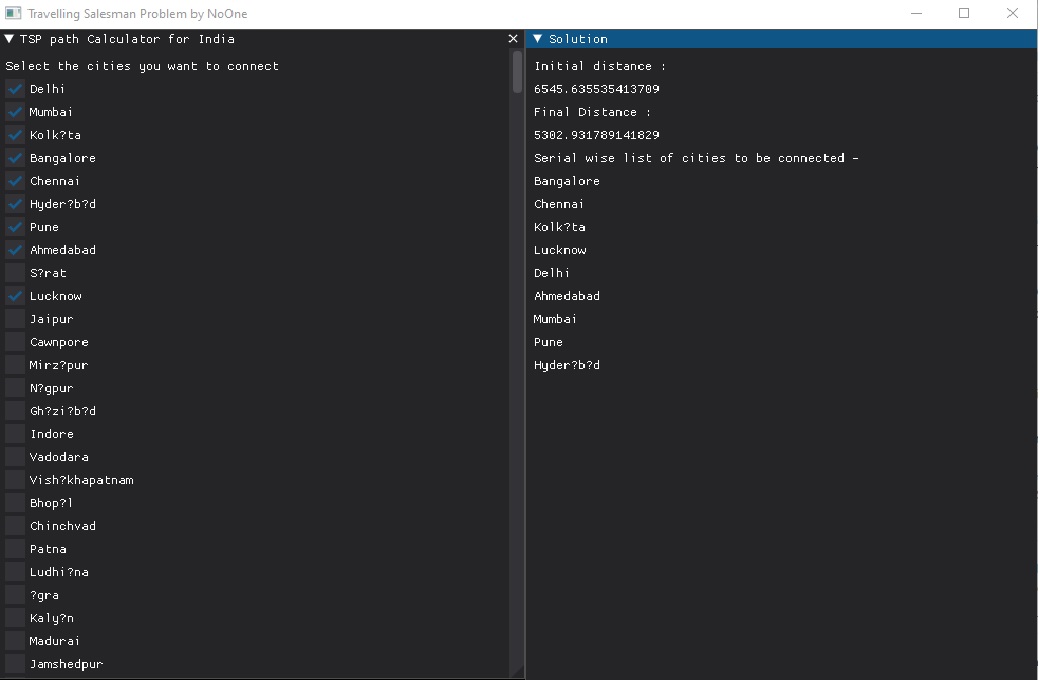Screen dimensions: 1040x680
Task: Enable the Madurai checkbox
Action: pos(13,641)
